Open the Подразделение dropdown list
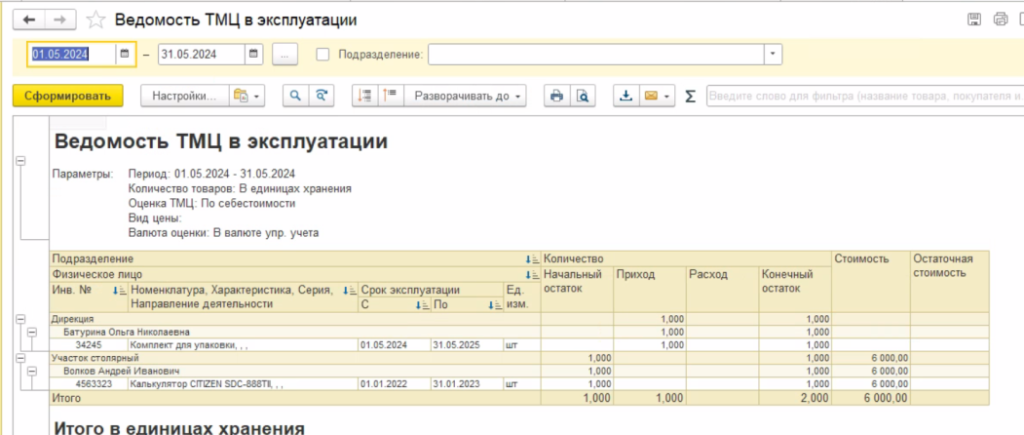This screenshot has width=1024, height=435. click(x=773, y=54)
